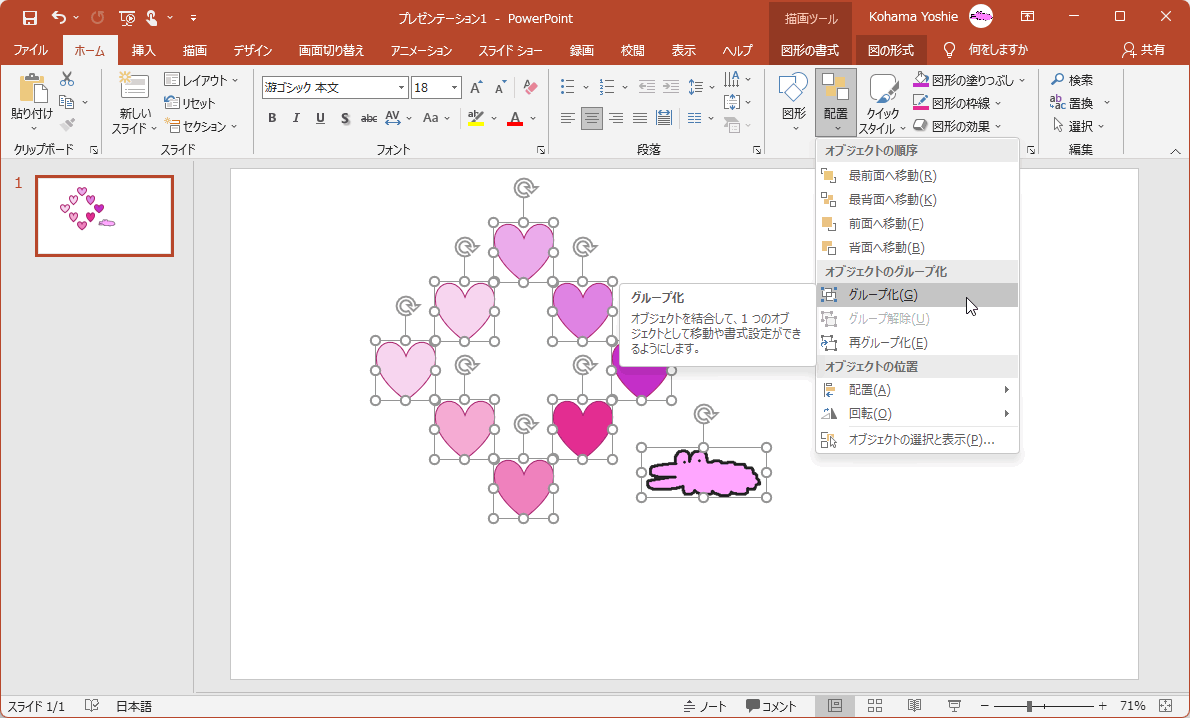Toggle bold formatting

click(271, 117)
